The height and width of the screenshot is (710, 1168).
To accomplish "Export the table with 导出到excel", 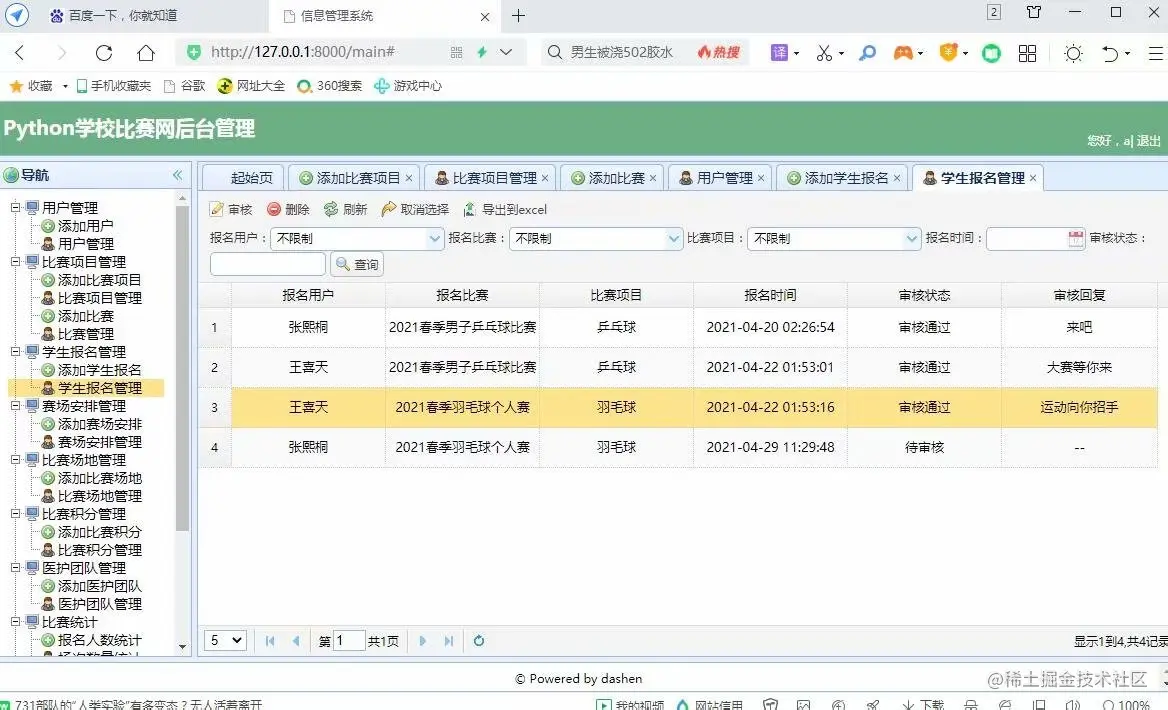I will pyautogui.click(x=505, y=209).
